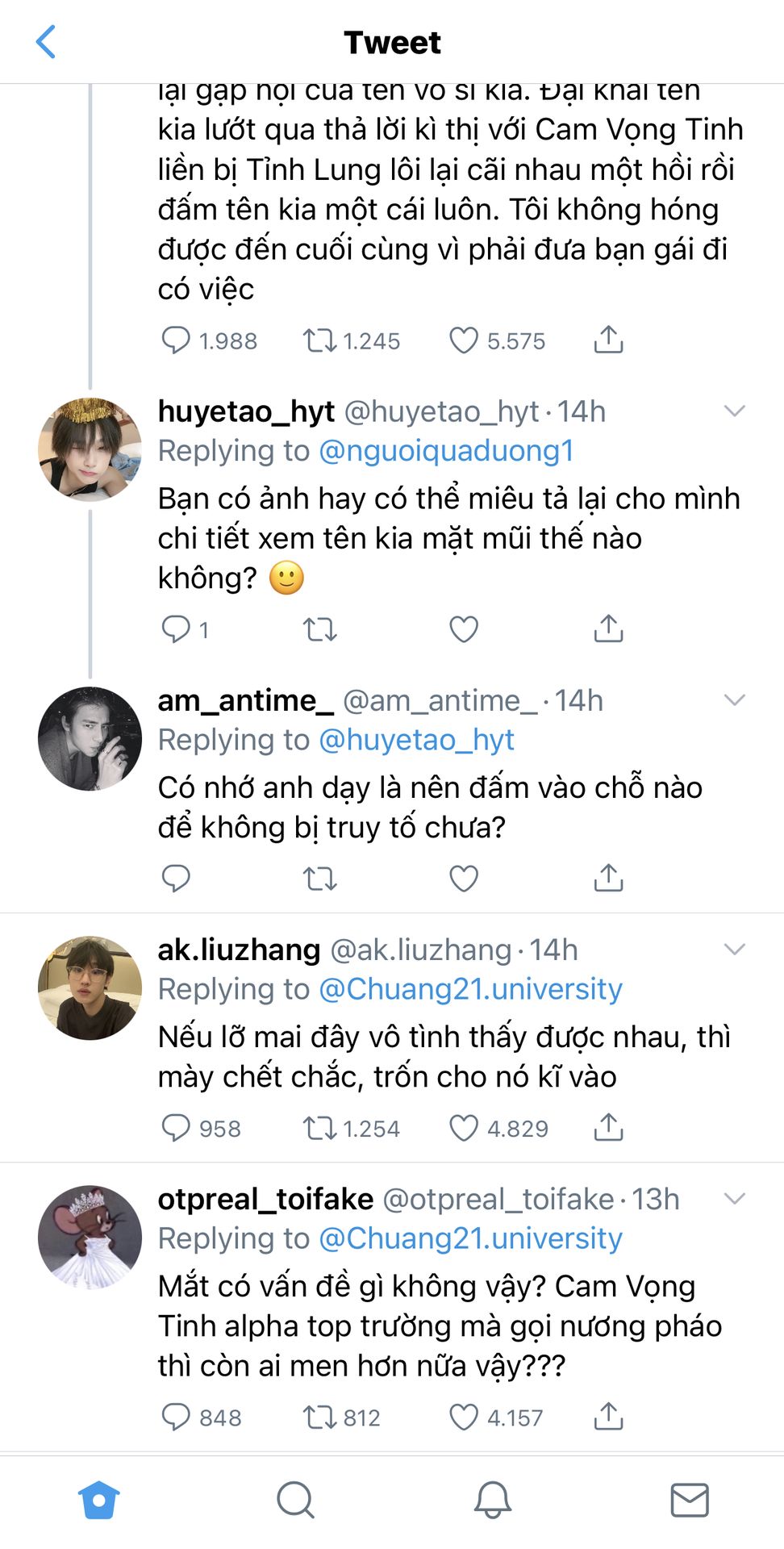This screenshot has width=784, height=1549.
Task: View the otpreal_toifake profile picture
Action: pyautogui.click(x=90, y=1237)
